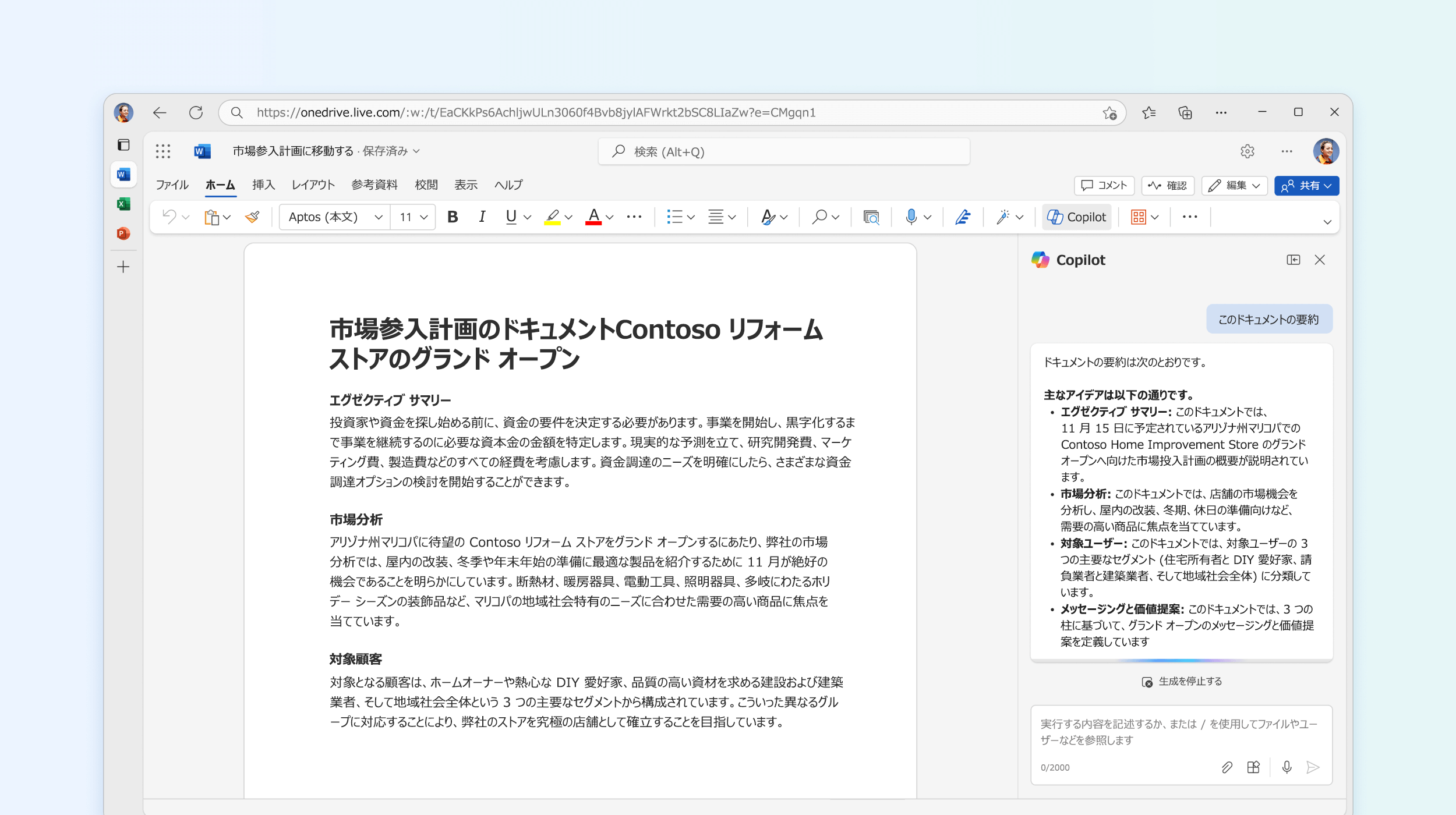
Task: Open Excel in the browser sidebar
Action: point(123,204)
